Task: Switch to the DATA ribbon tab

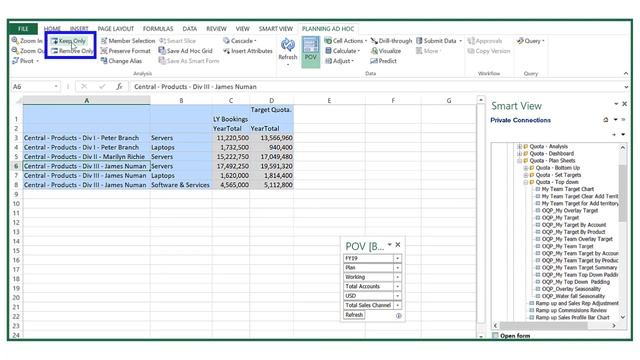Action: click(189, 29)
